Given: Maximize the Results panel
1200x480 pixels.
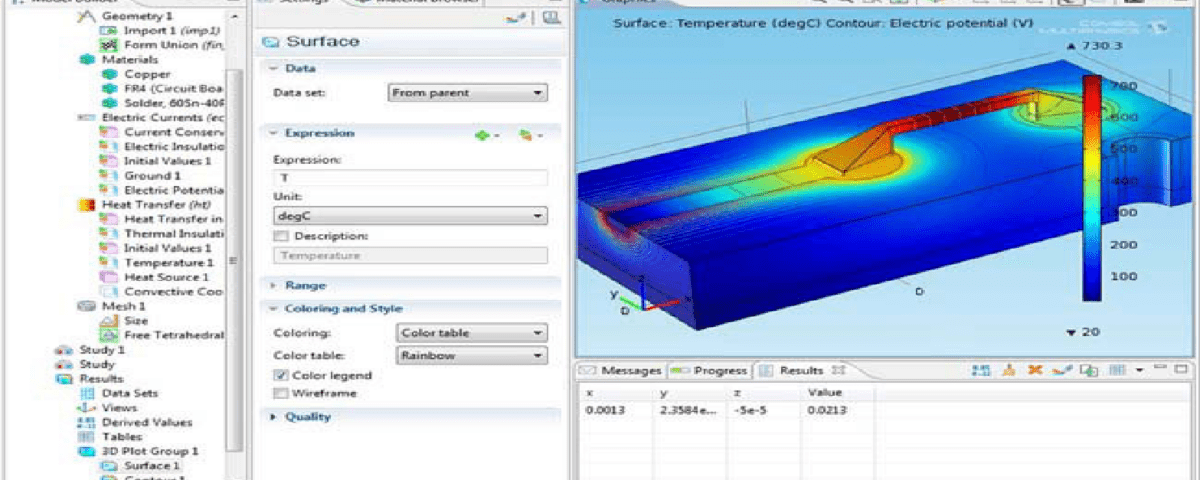Looking at the screenshot, I should point(1181,369).
